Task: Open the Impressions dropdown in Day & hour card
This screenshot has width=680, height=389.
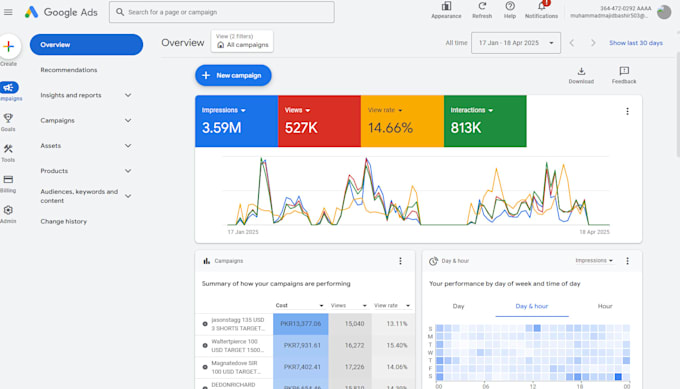Action: point(594,261)
